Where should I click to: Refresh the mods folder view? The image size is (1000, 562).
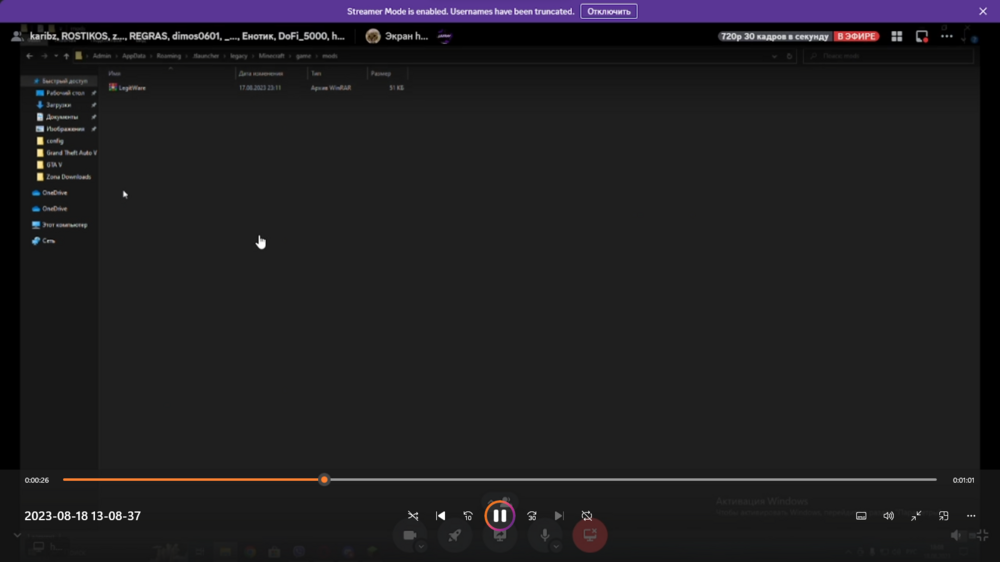(790, 56)
